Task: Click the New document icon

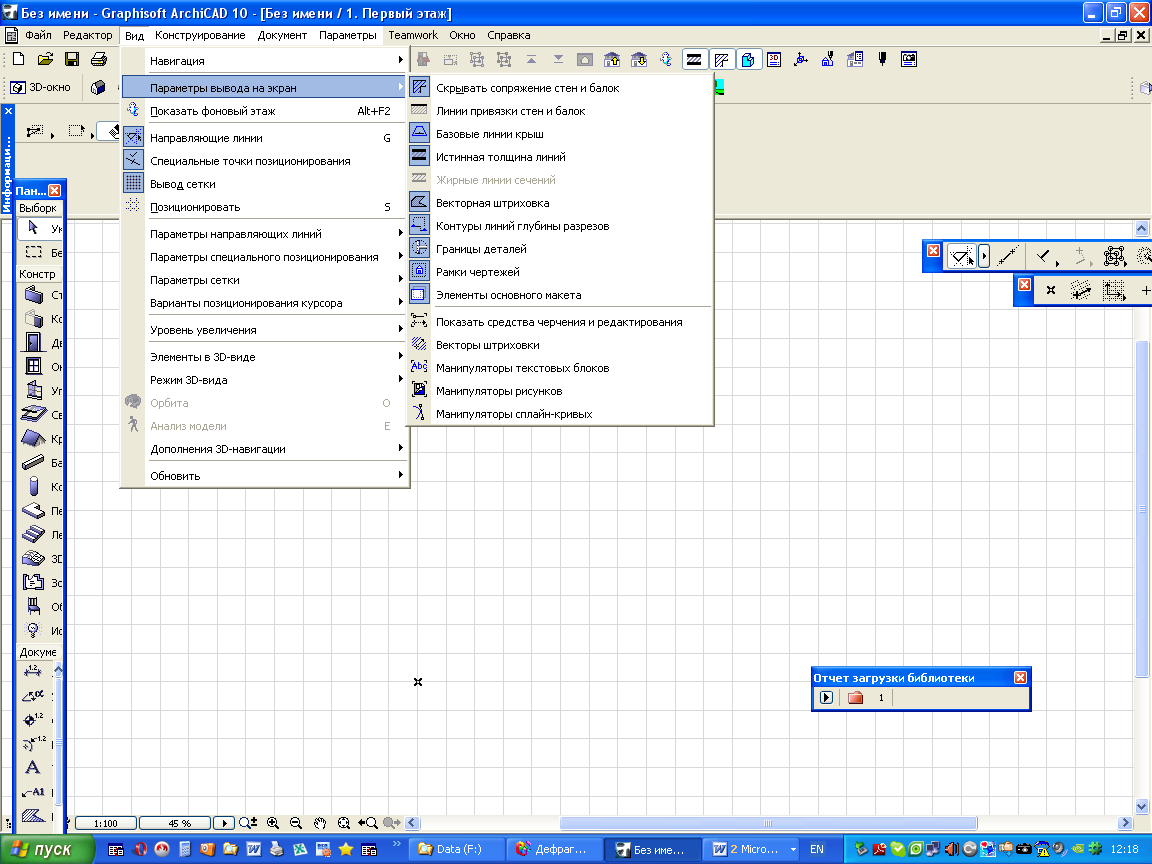Action: [18, 59]
